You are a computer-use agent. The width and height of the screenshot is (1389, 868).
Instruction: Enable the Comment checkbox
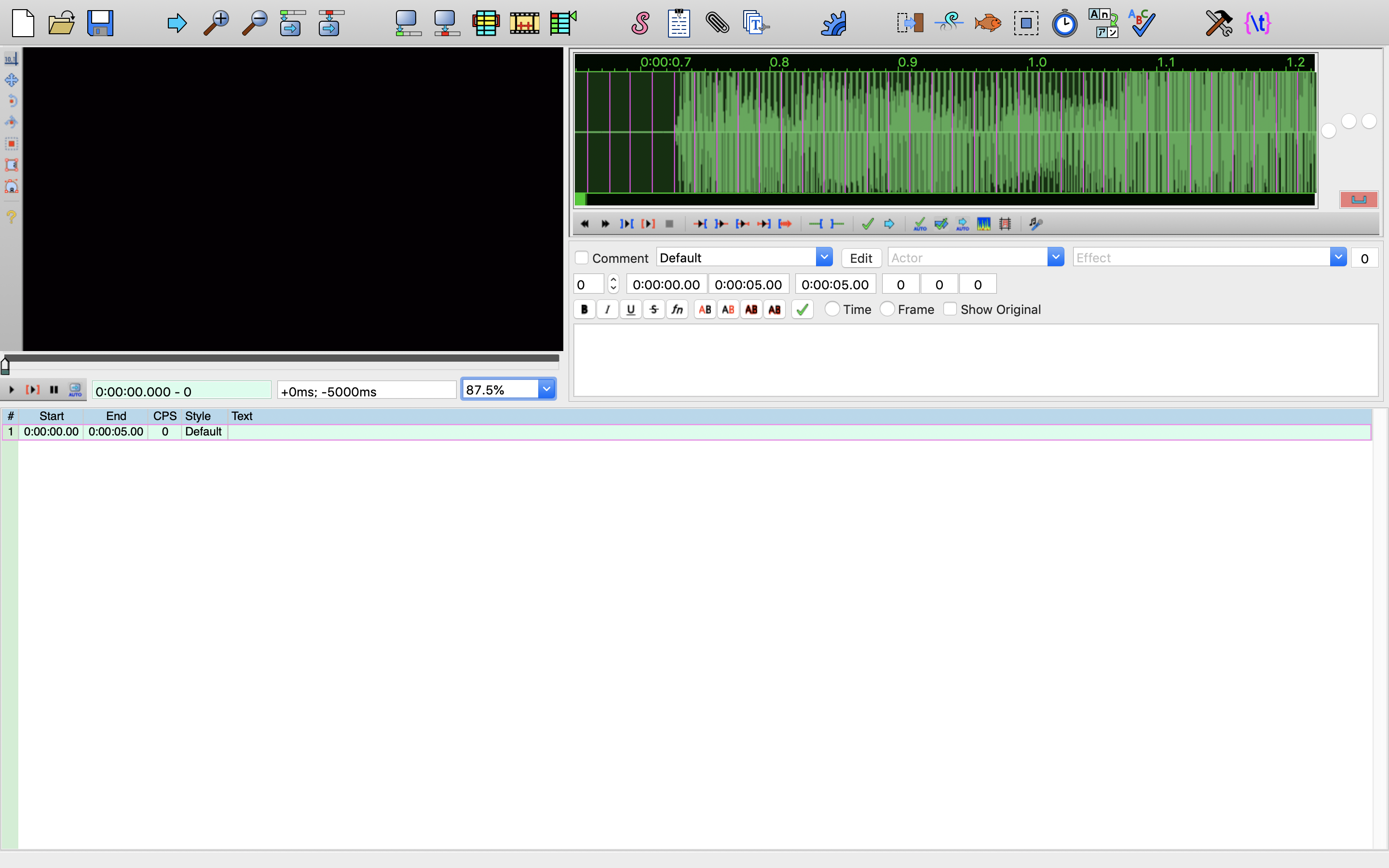point(582,258)
